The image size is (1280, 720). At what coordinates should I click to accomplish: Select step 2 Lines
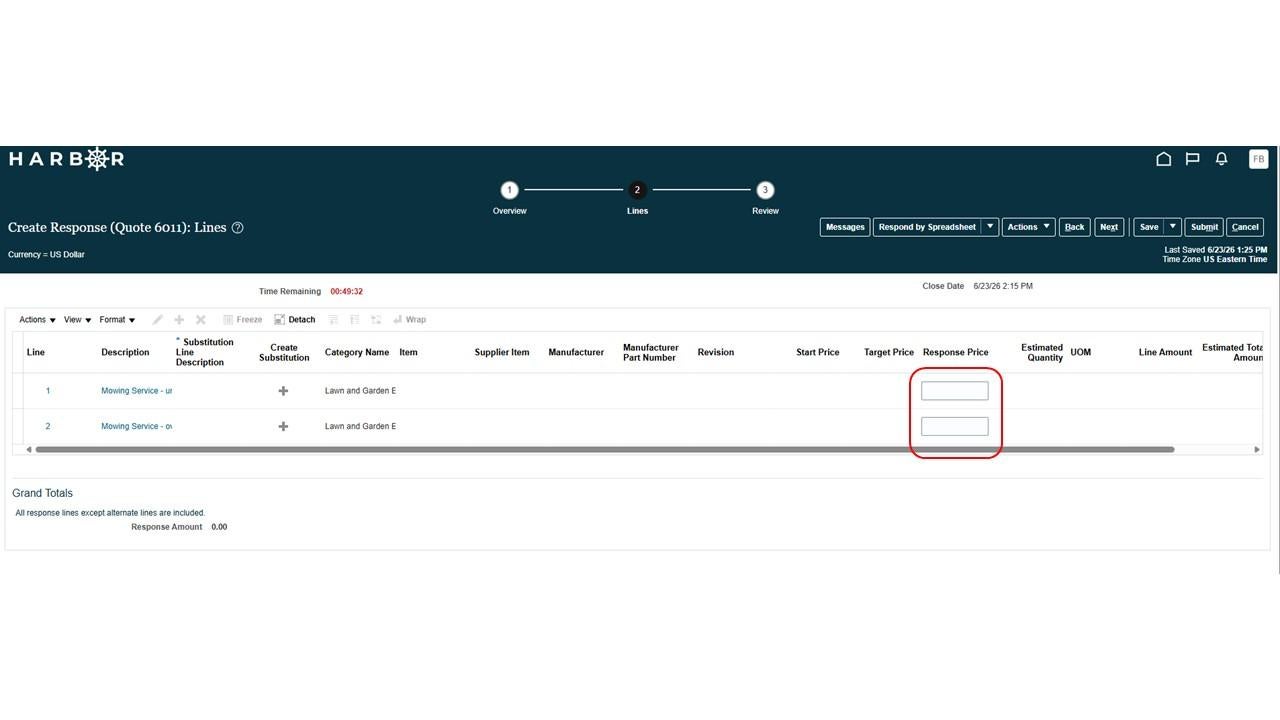[637, 190]
